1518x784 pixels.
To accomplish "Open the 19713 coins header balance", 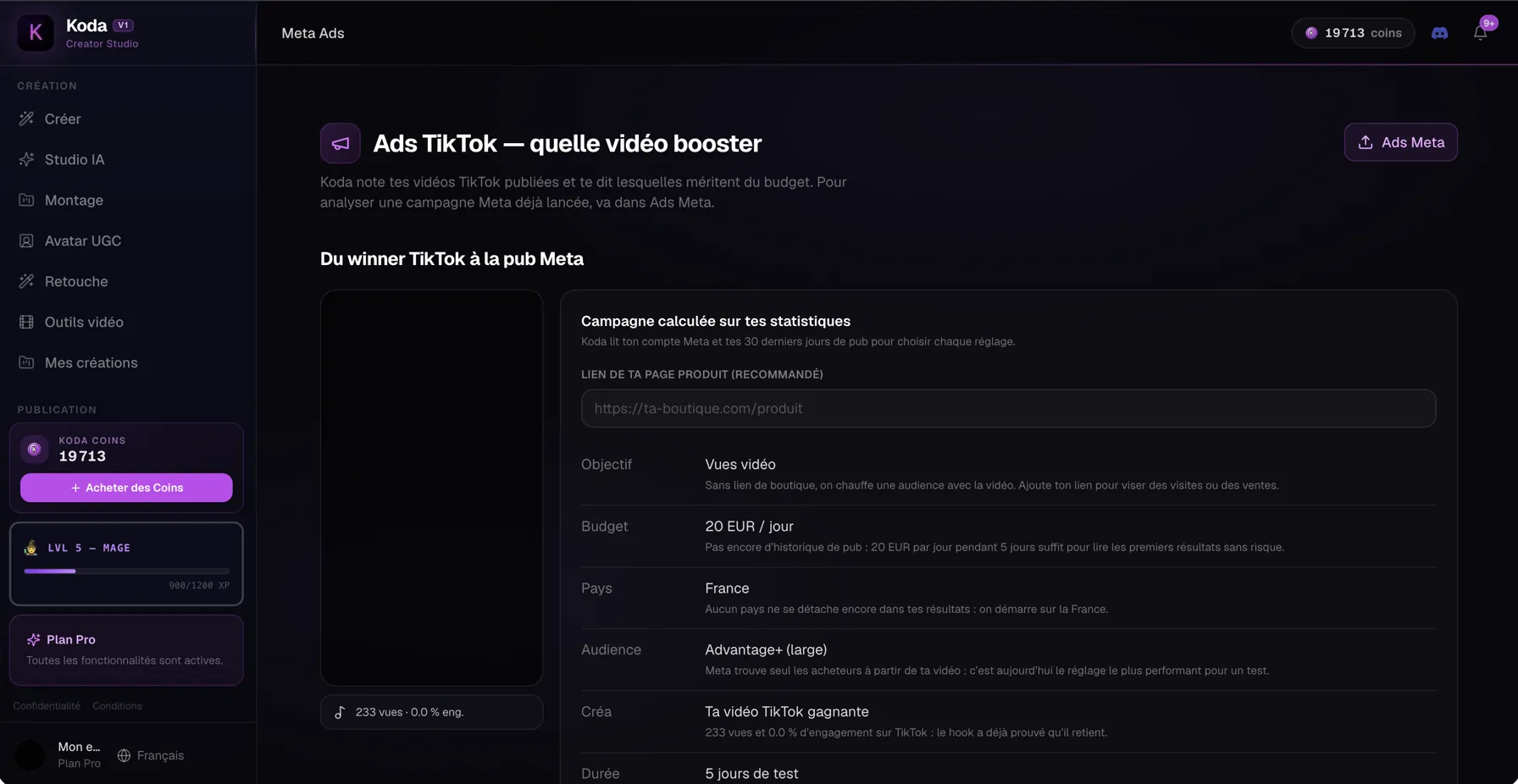I will tap(1353, 33).
